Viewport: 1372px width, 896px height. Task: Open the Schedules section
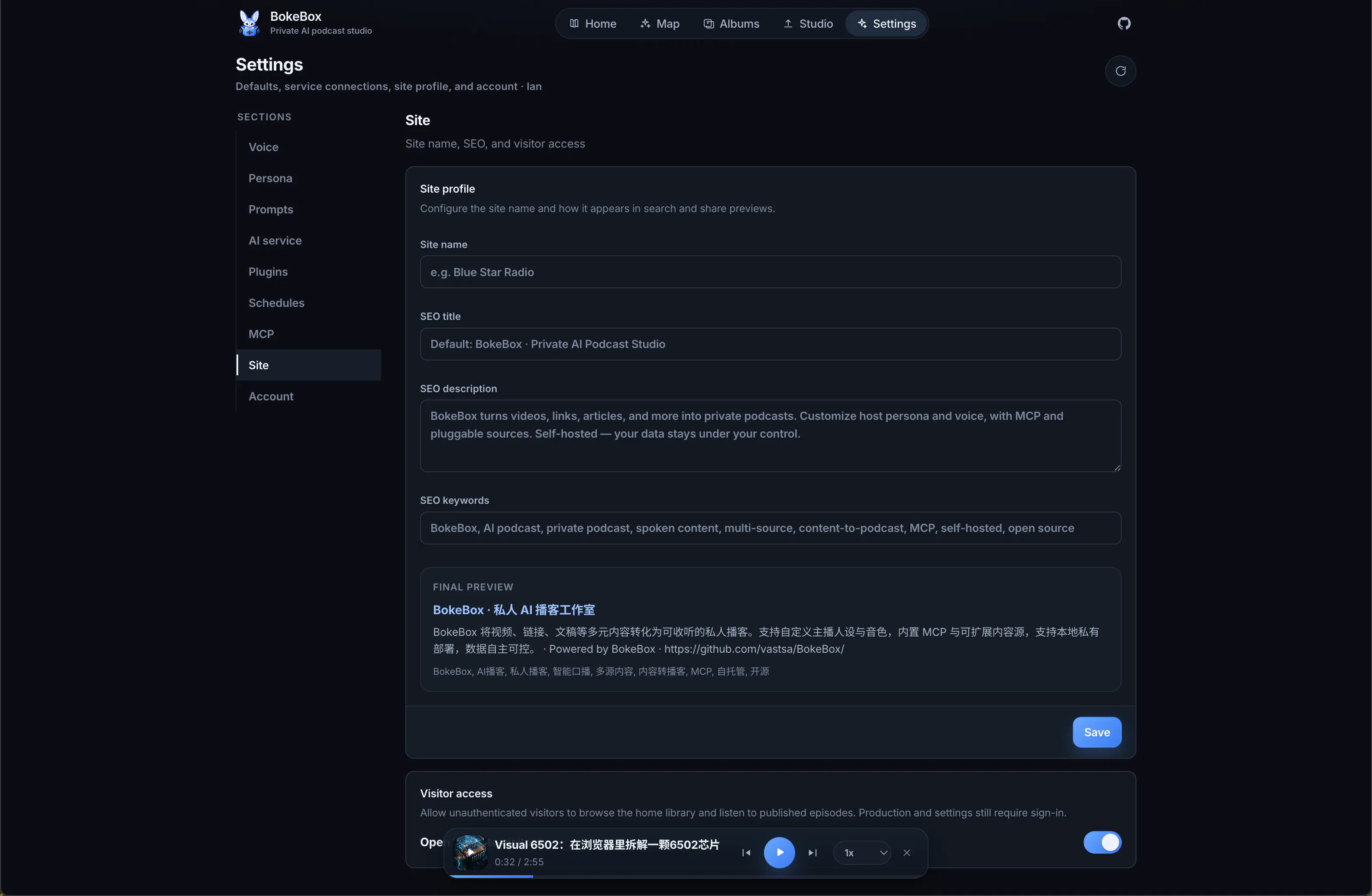tap(308, 303)
